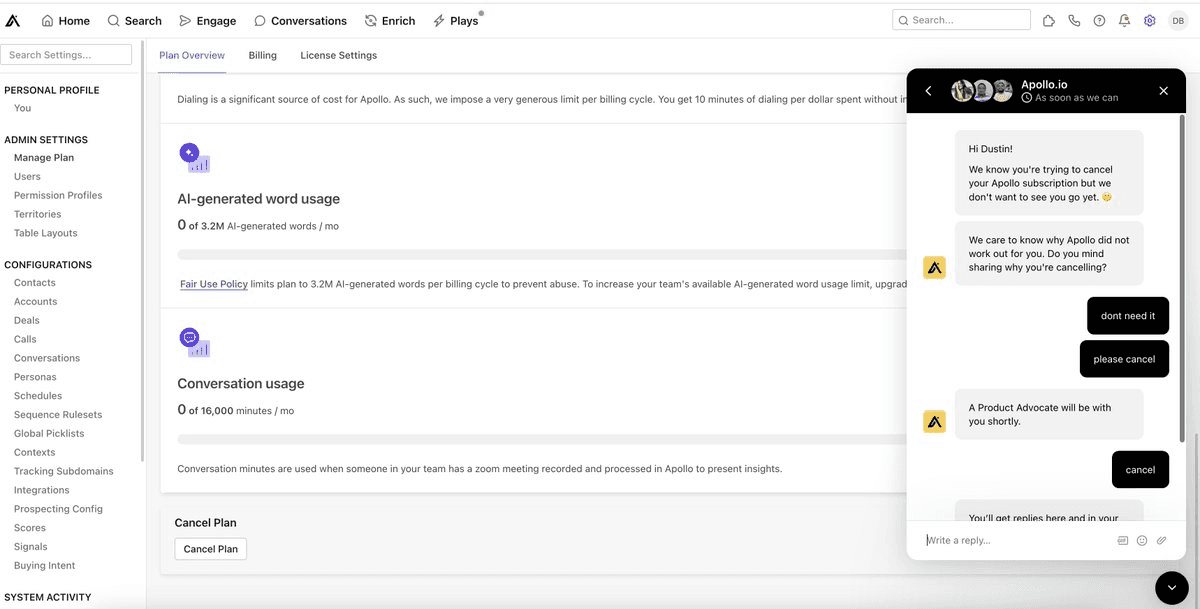The image size is (1200, 609).
Task: Open the phone dialer icon
Action: pos(1074,20)
